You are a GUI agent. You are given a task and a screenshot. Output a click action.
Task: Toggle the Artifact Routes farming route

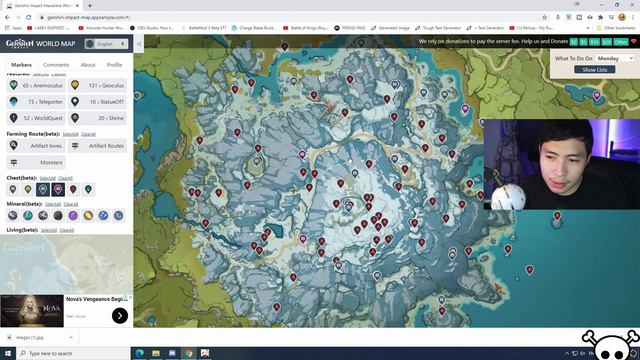point(97,146)
